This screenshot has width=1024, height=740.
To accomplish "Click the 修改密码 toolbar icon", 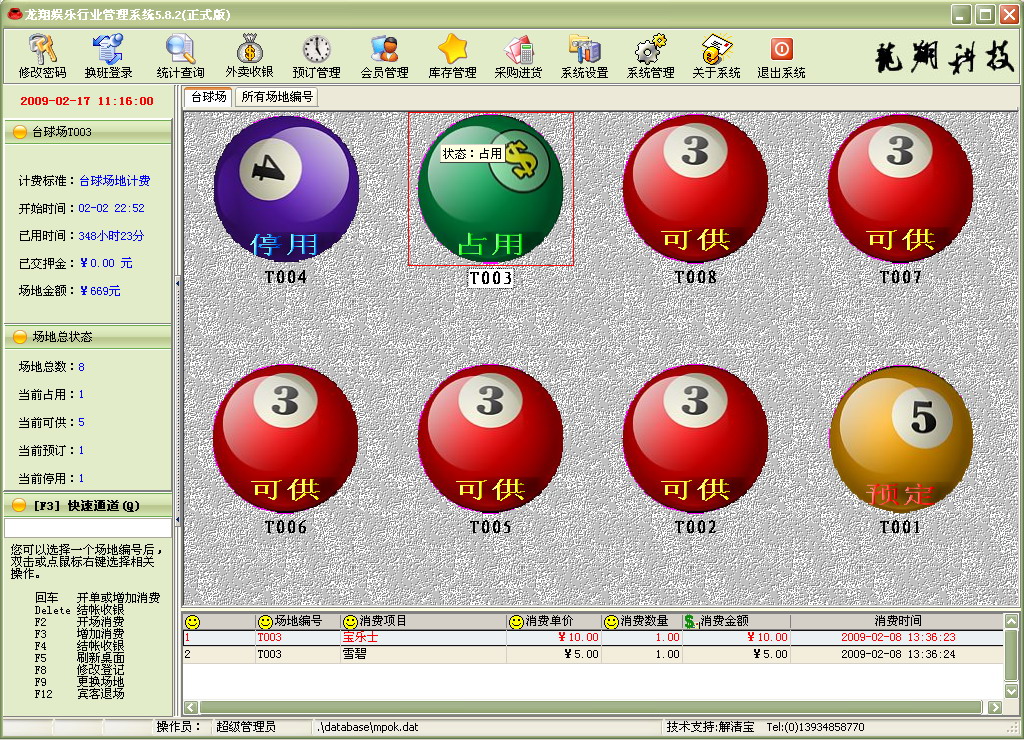I will tap(42, 56).
